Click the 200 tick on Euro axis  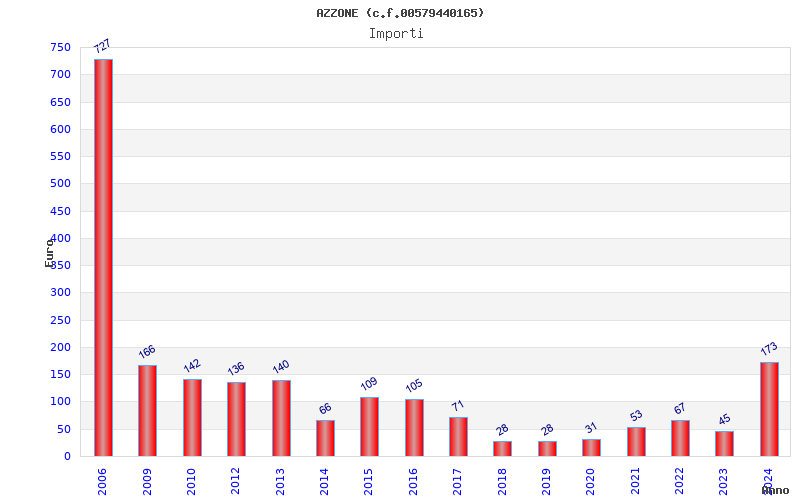point(60,347)
